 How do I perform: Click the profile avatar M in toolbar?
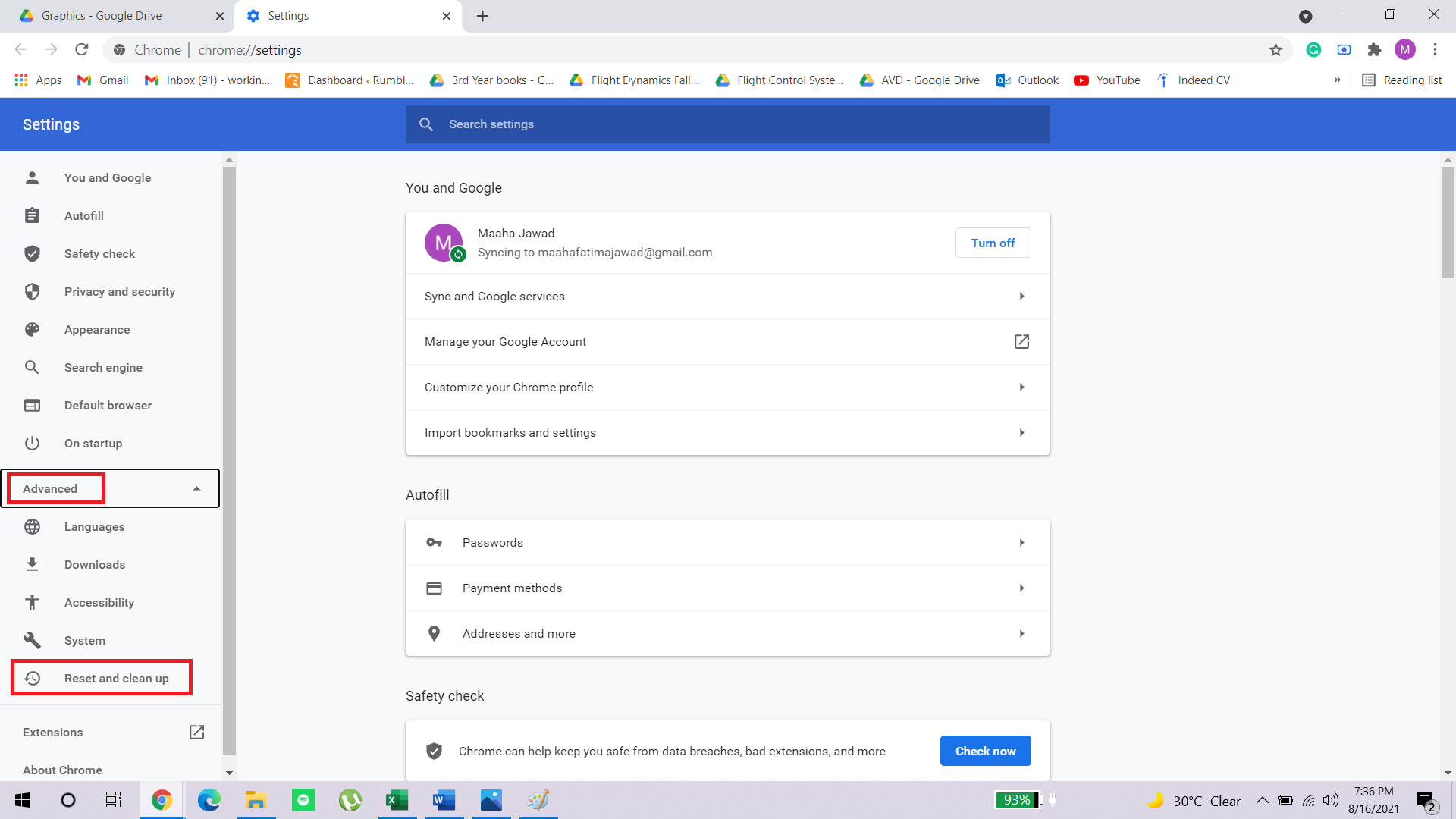point(1405,50)
